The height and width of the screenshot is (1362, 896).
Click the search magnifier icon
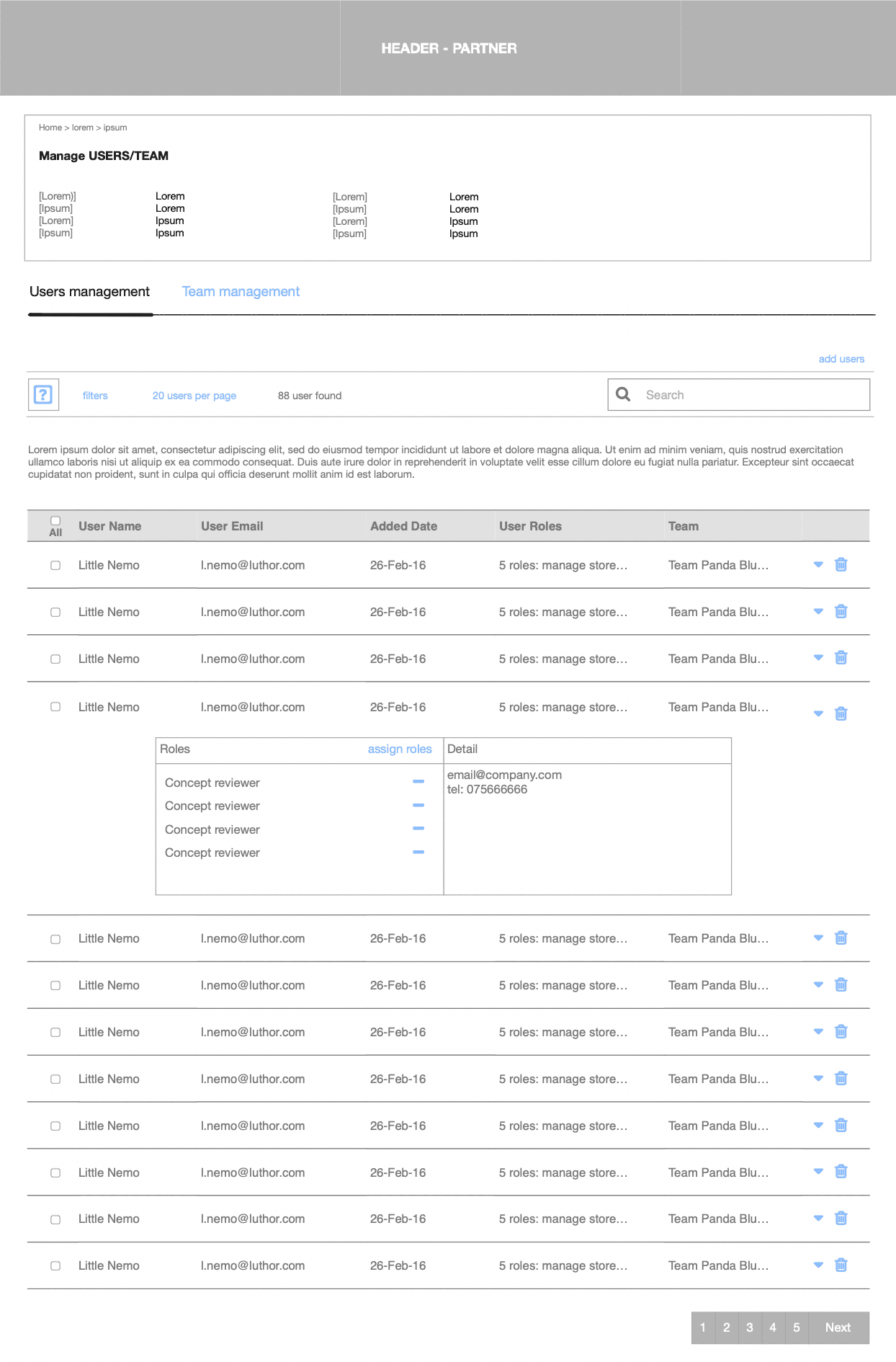coord(623,394)
